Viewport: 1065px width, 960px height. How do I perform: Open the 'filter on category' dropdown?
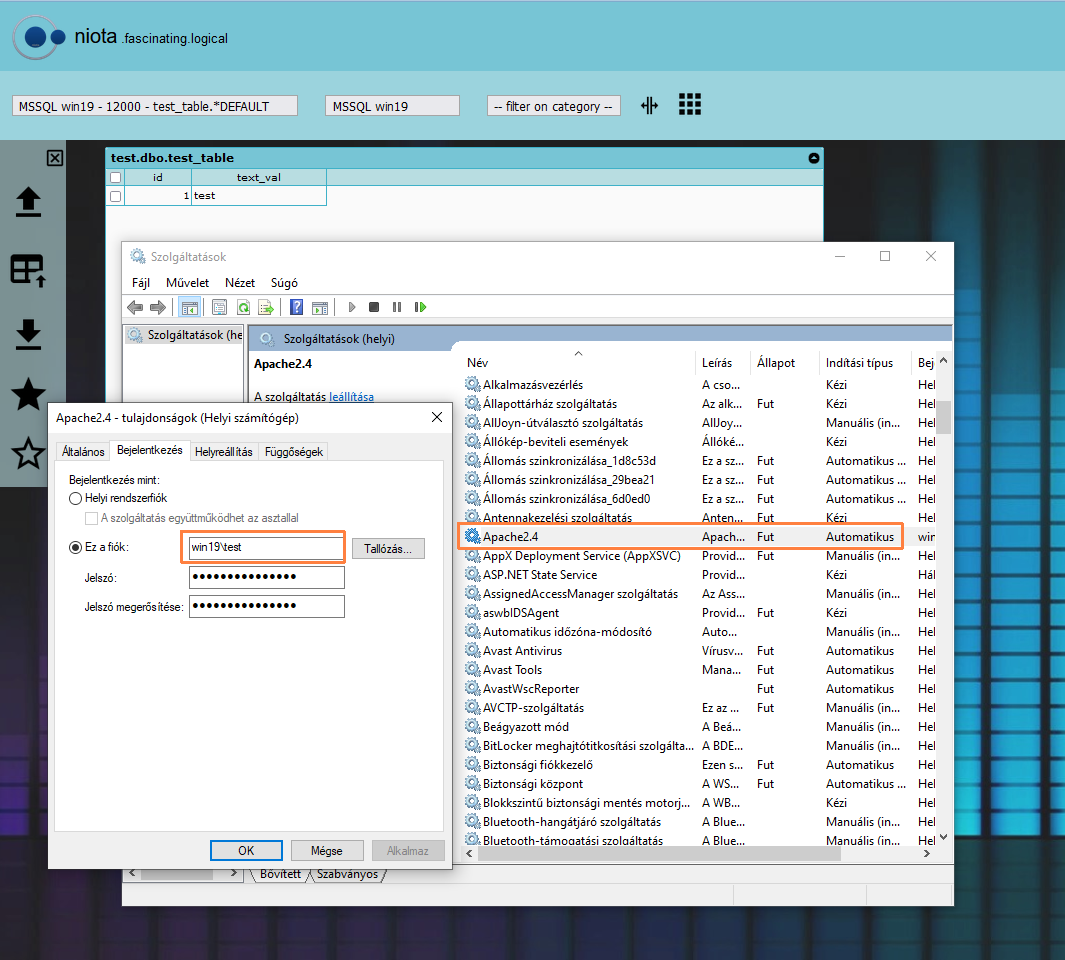coord(554,106)
